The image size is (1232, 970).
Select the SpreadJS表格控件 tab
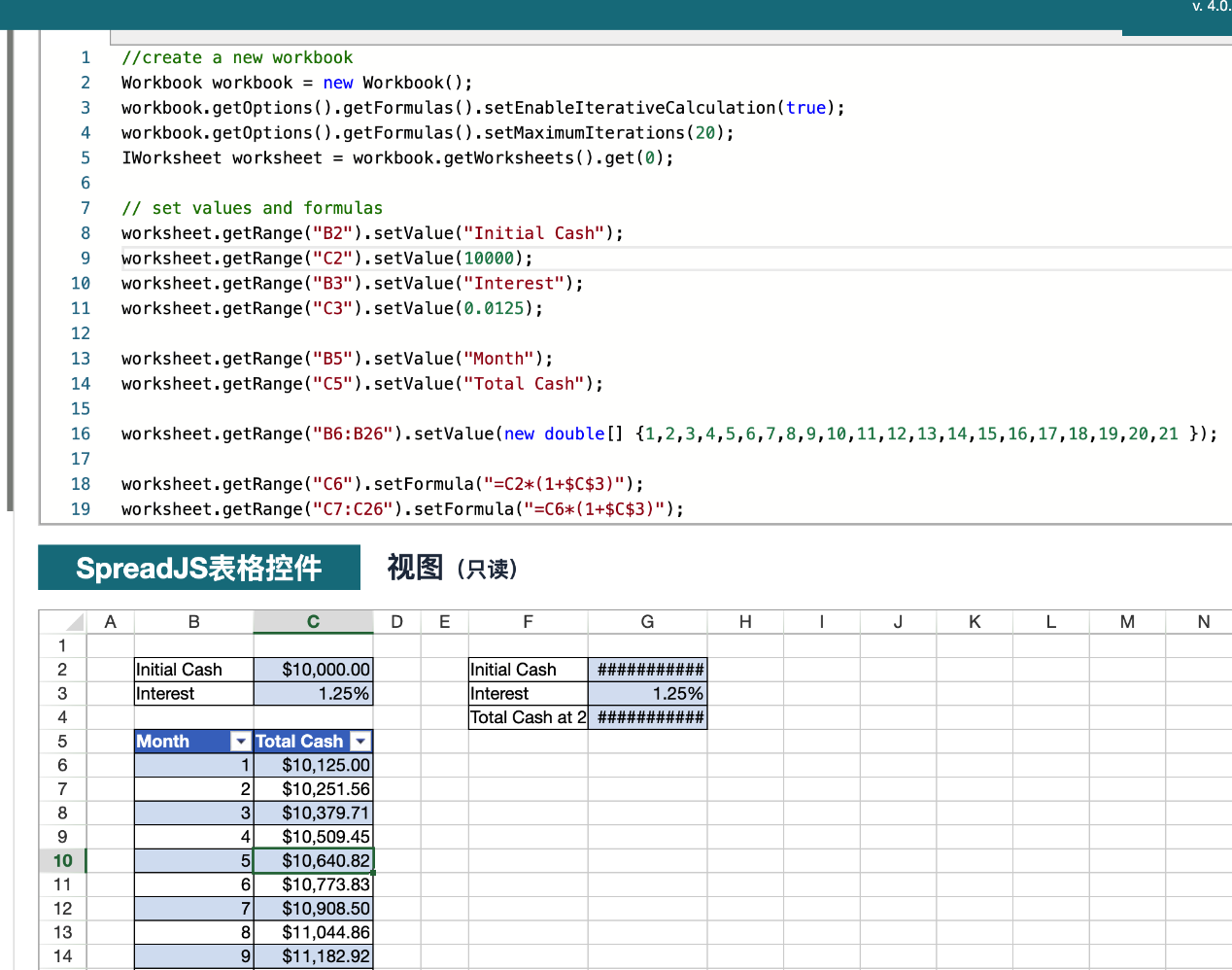tap(199, 568)
